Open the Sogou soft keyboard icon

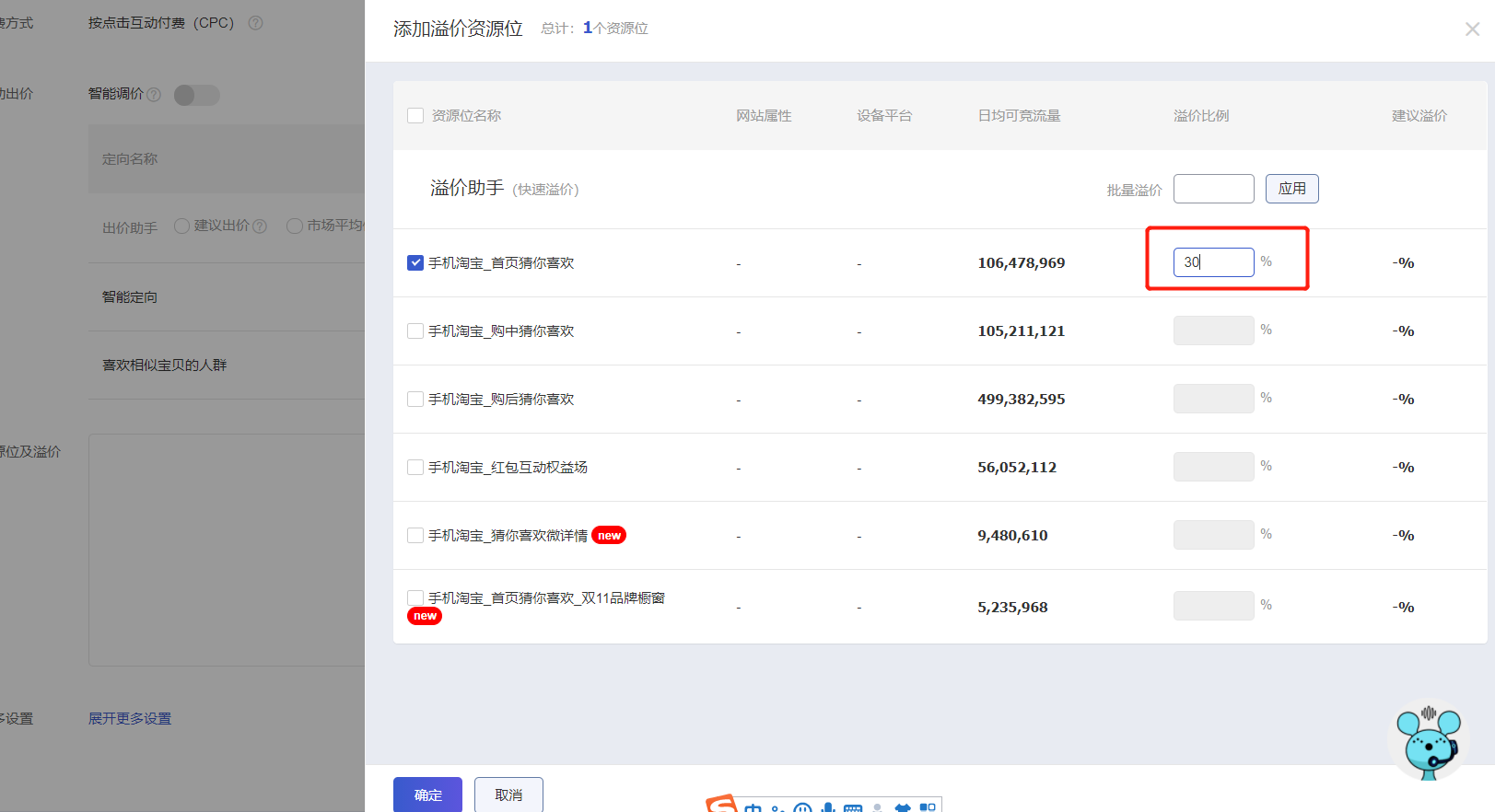coord(853,807)
